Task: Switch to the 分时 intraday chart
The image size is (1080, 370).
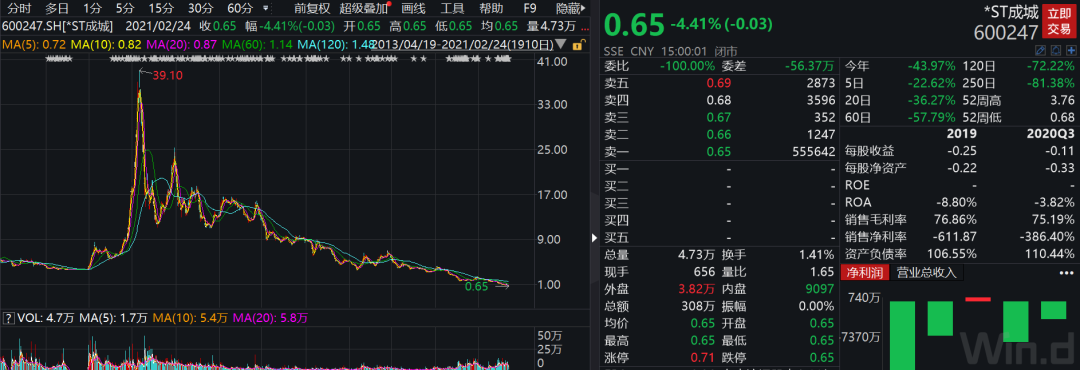Action: (x=20, y=9)
